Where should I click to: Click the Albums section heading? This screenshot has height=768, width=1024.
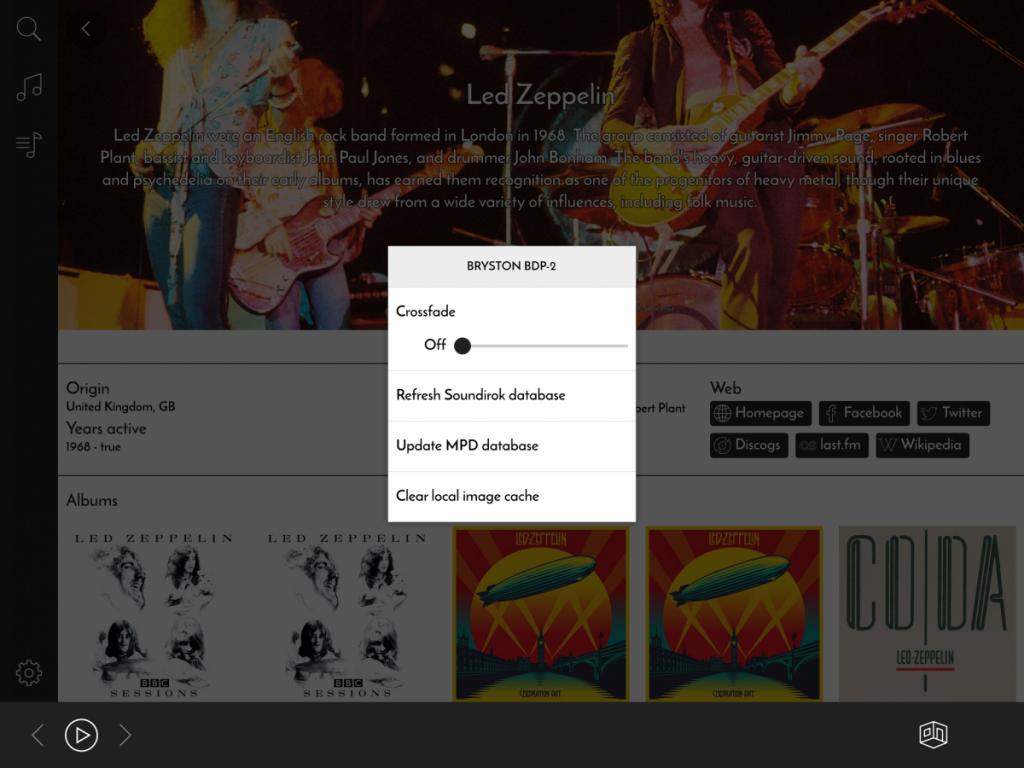tap(92, 500)
